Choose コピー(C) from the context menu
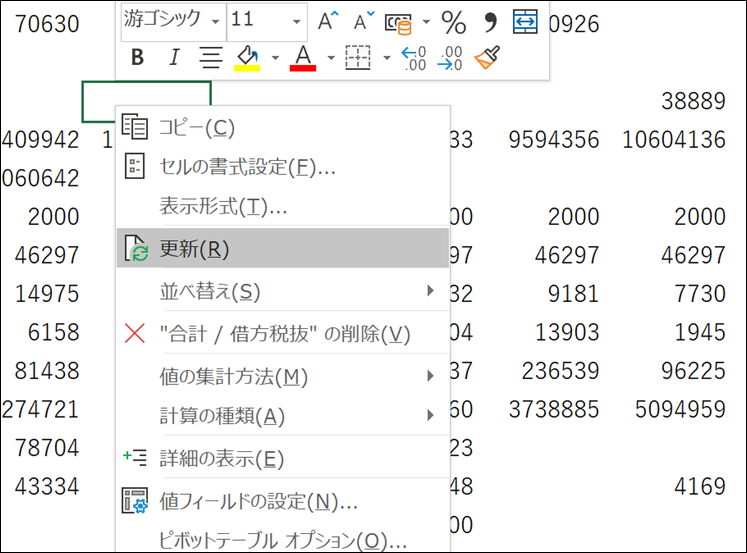This screenshot has width=747, height=553. [x=283, y=128]
